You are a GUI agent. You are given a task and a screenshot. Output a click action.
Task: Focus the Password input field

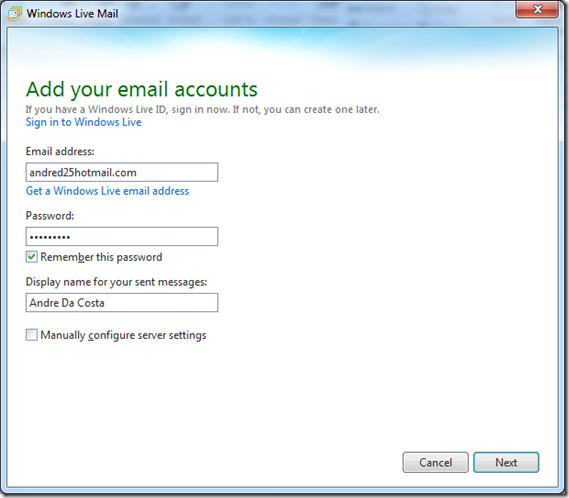coord(122,237)
